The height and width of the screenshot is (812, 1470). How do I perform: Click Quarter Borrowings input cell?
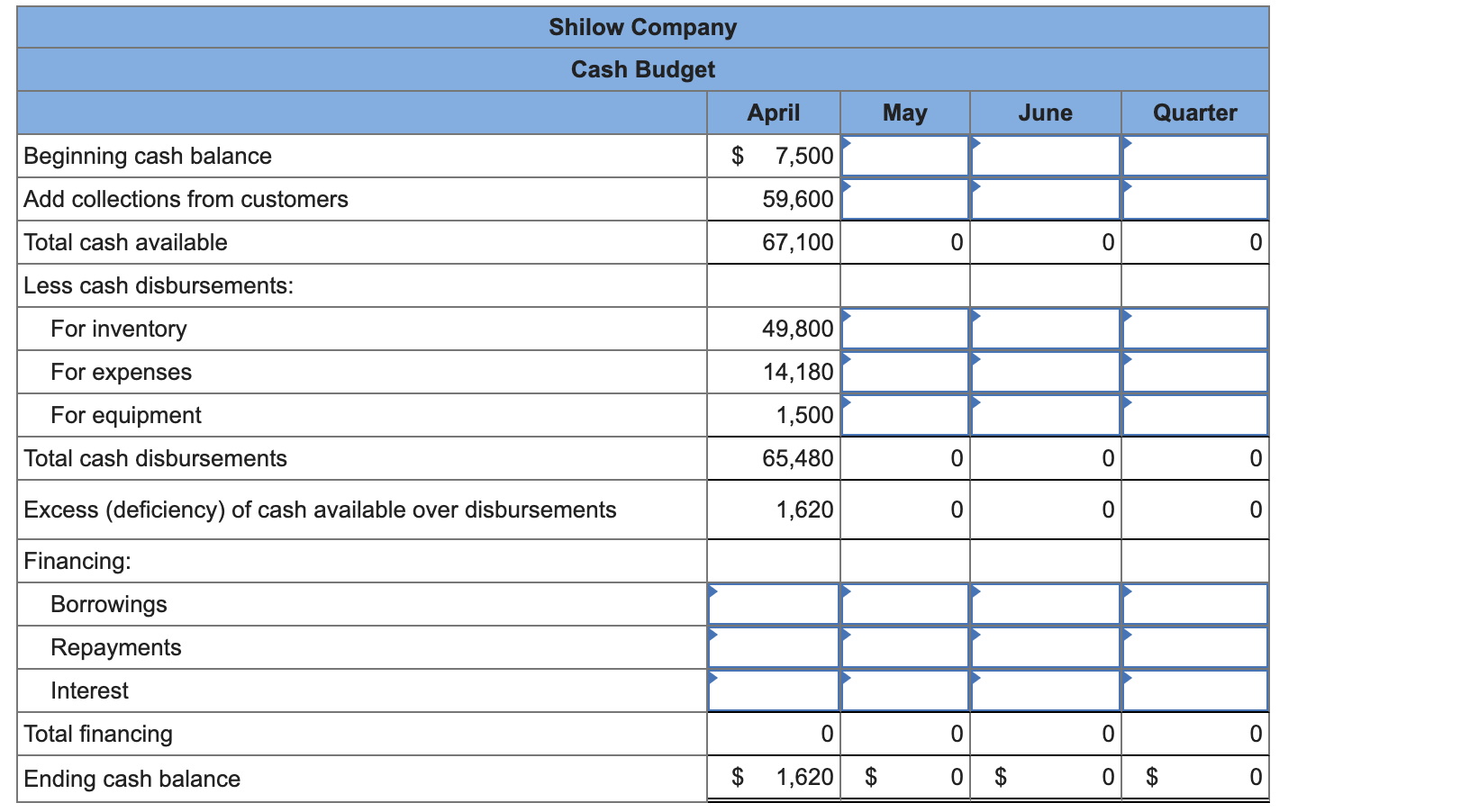click(1195, 604)
